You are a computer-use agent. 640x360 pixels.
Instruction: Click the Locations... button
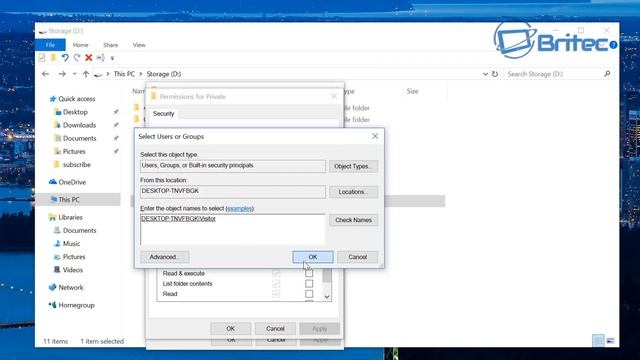(353, 192)
